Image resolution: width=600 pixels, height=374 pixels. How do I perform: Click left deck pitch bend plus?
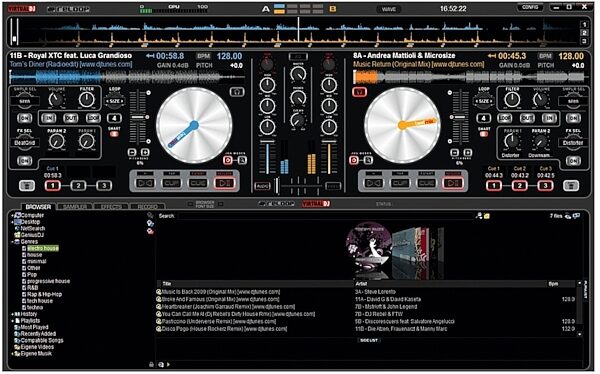[x=145, y=152]
